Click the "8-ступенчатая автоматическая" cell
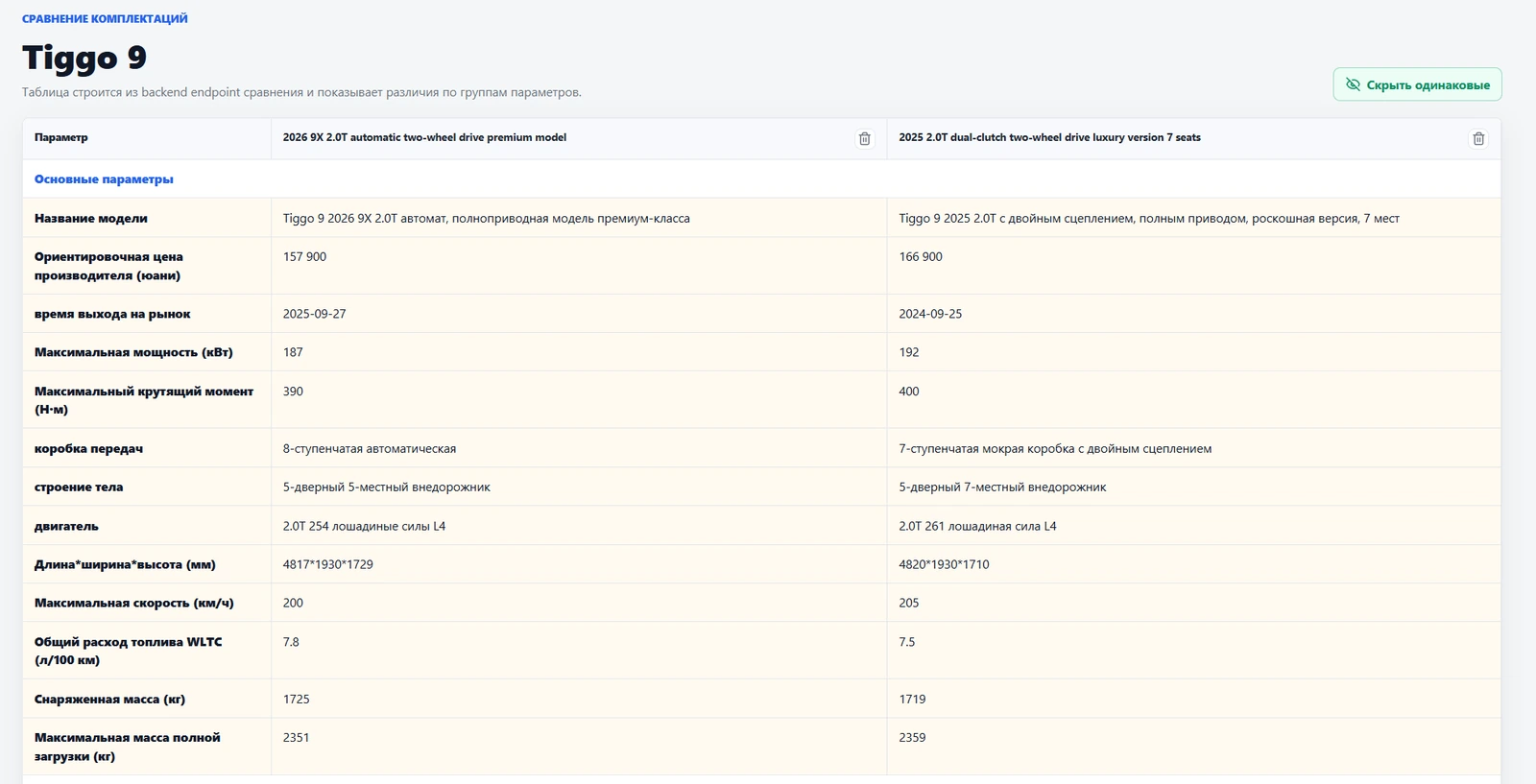1536x784 pixels. click(370, 449)
